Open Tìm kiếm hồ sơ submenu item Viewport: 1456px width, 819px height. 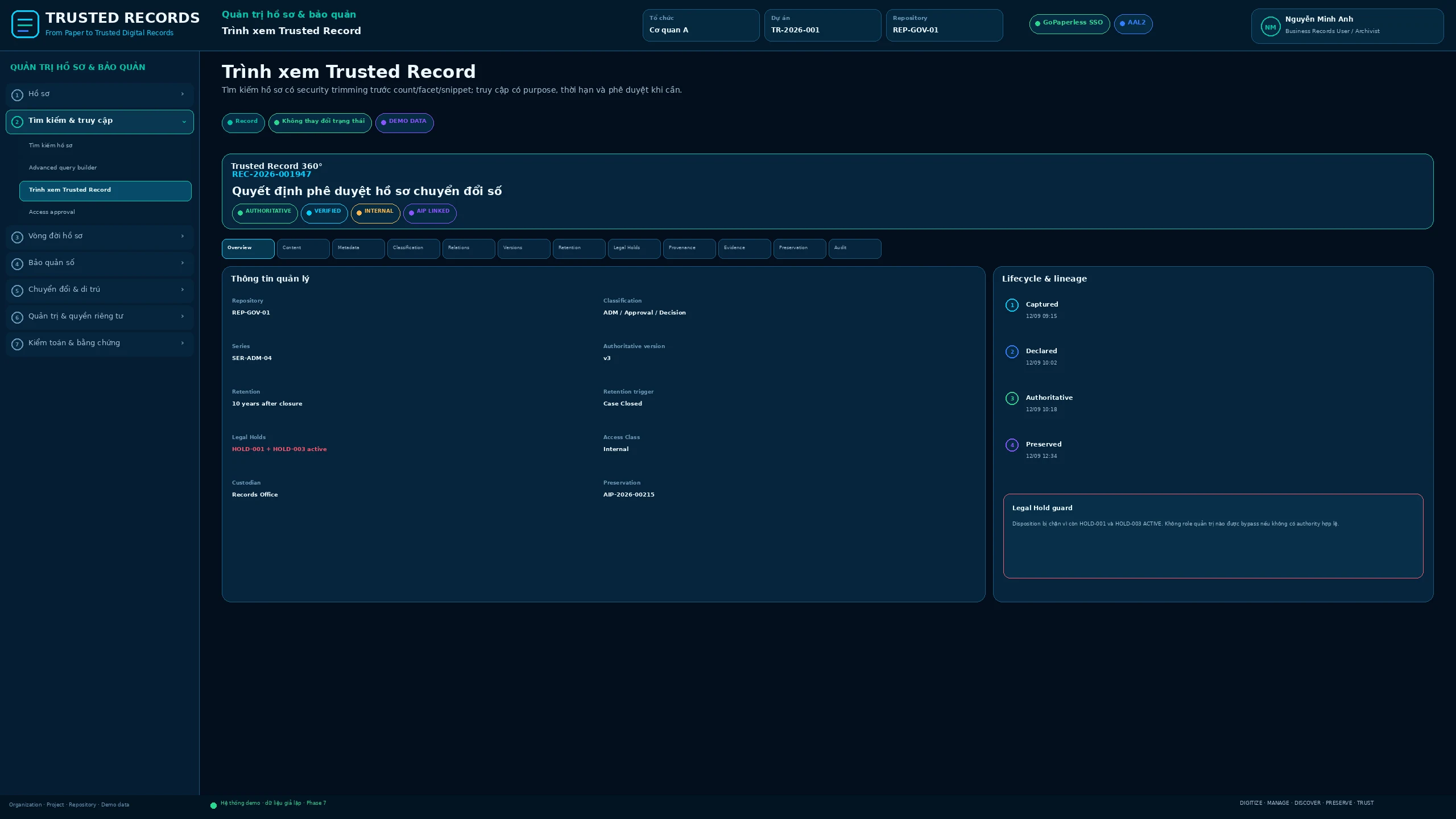(x=105, y=146)
